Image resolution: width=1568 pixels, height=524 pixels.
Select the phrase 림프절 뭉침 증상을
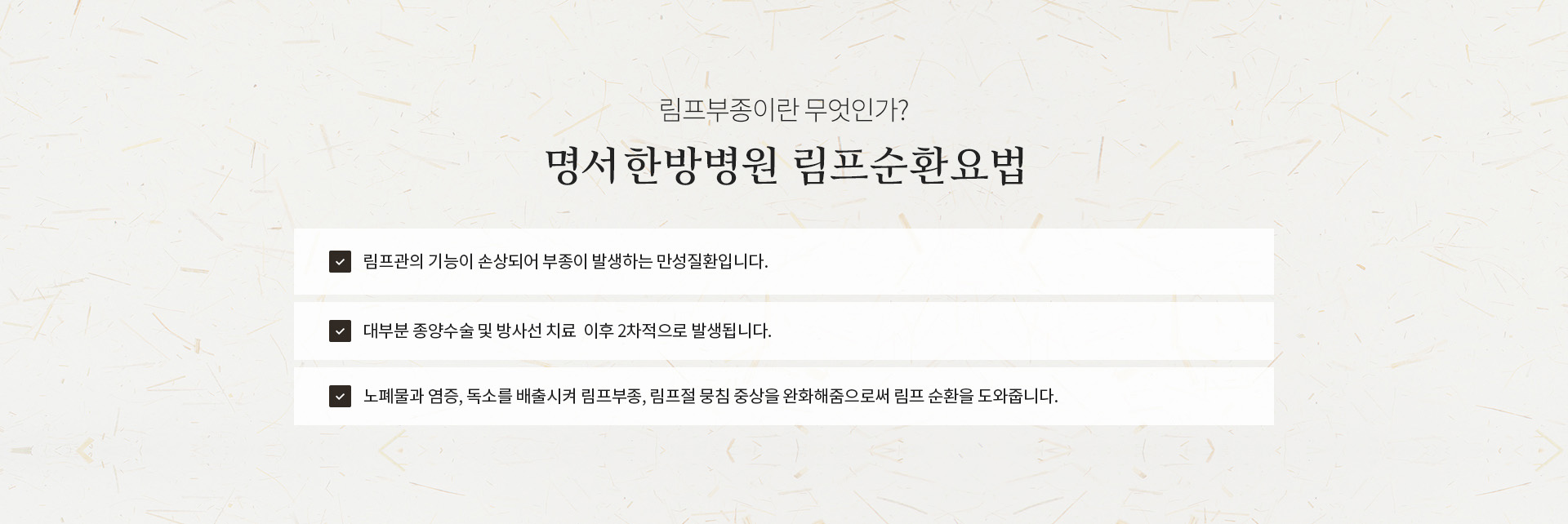(x=715, y=396)
